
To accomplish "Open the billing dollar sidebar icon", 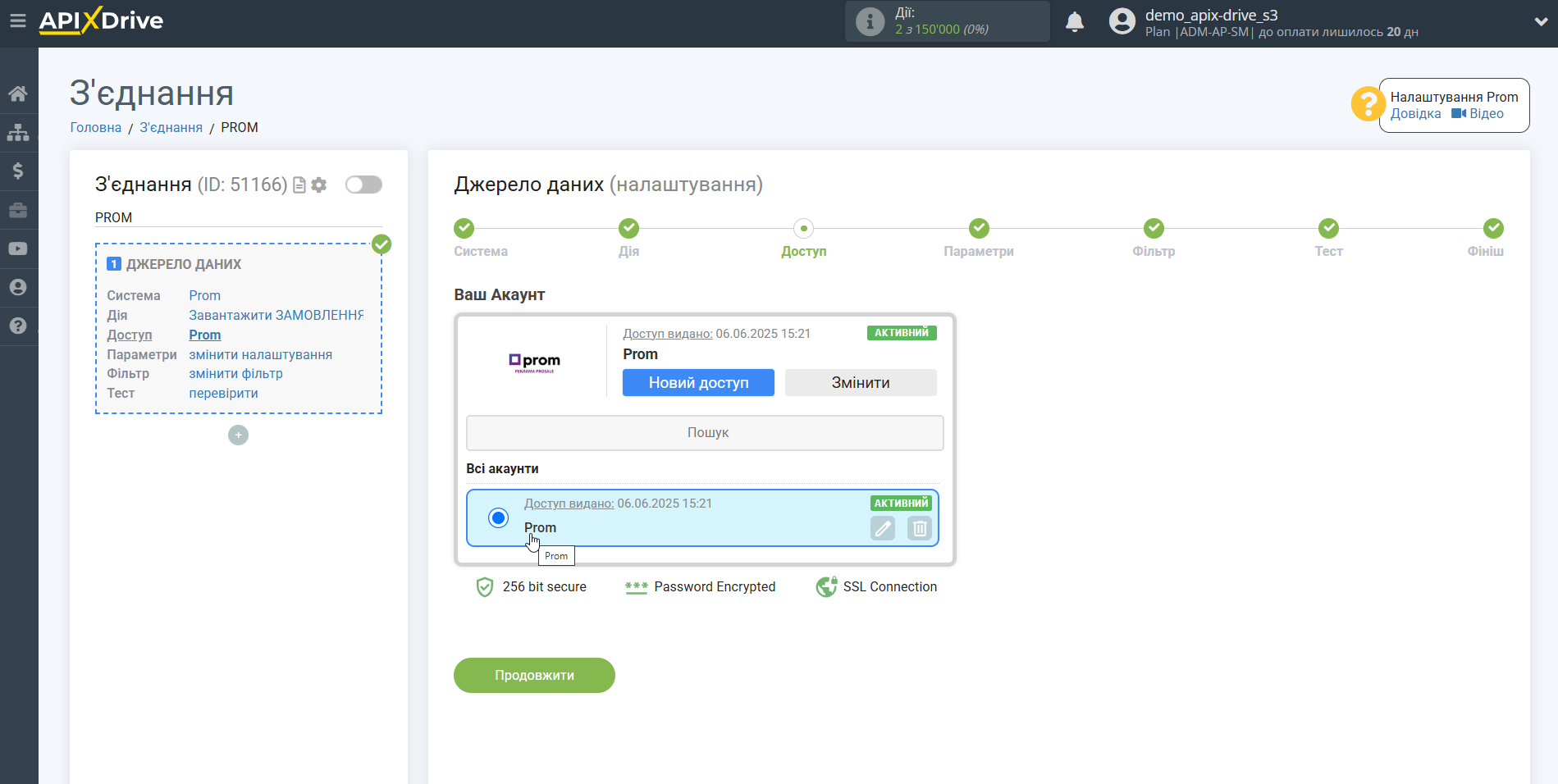I will tap(18, 171).
